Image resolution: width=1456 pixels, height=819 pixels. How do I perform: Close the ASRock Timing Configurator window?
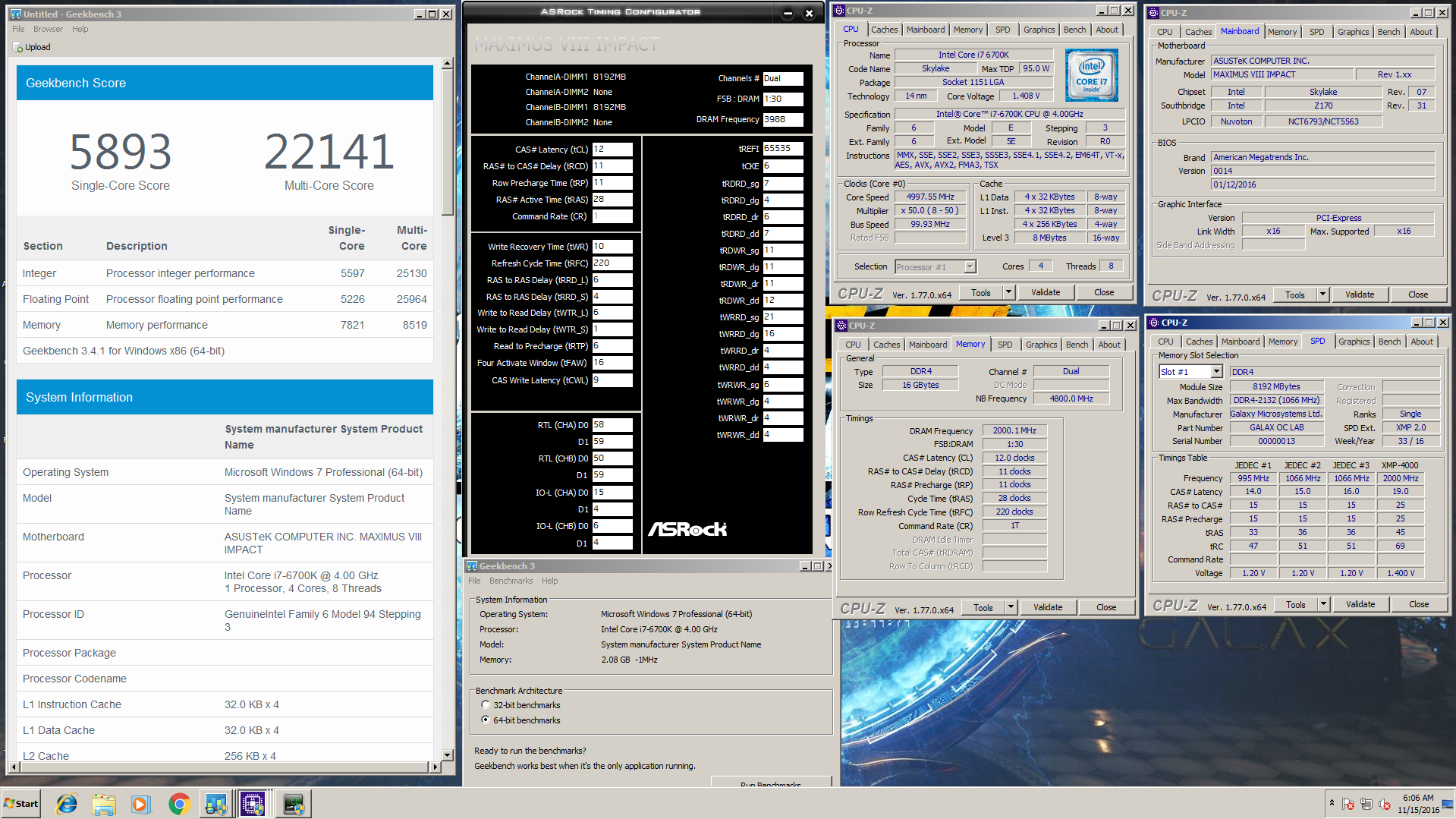tap(809, 13)
